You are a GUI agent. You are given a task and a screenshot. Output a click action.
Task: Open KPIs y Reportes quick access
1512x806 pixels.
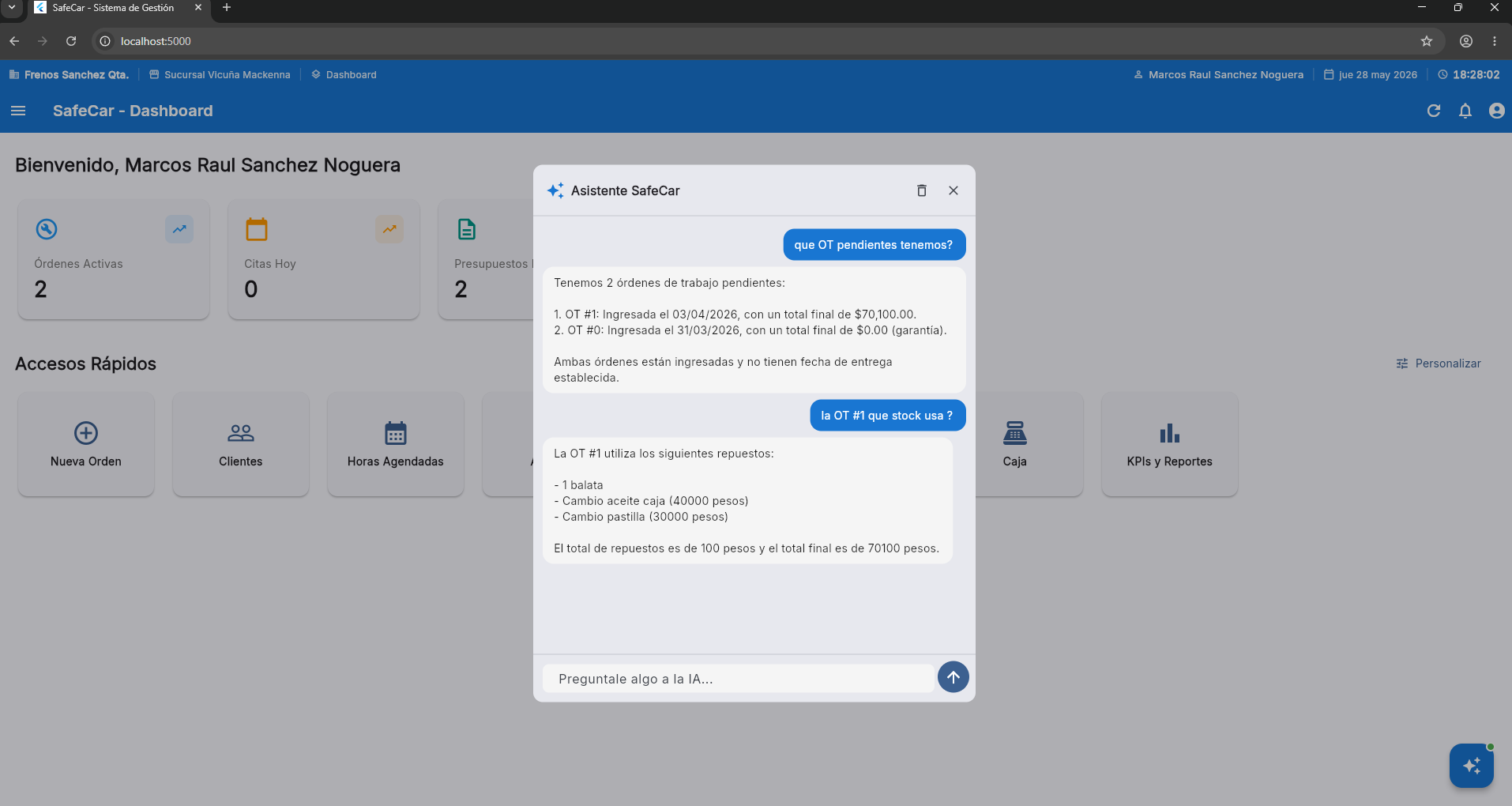1170,445
